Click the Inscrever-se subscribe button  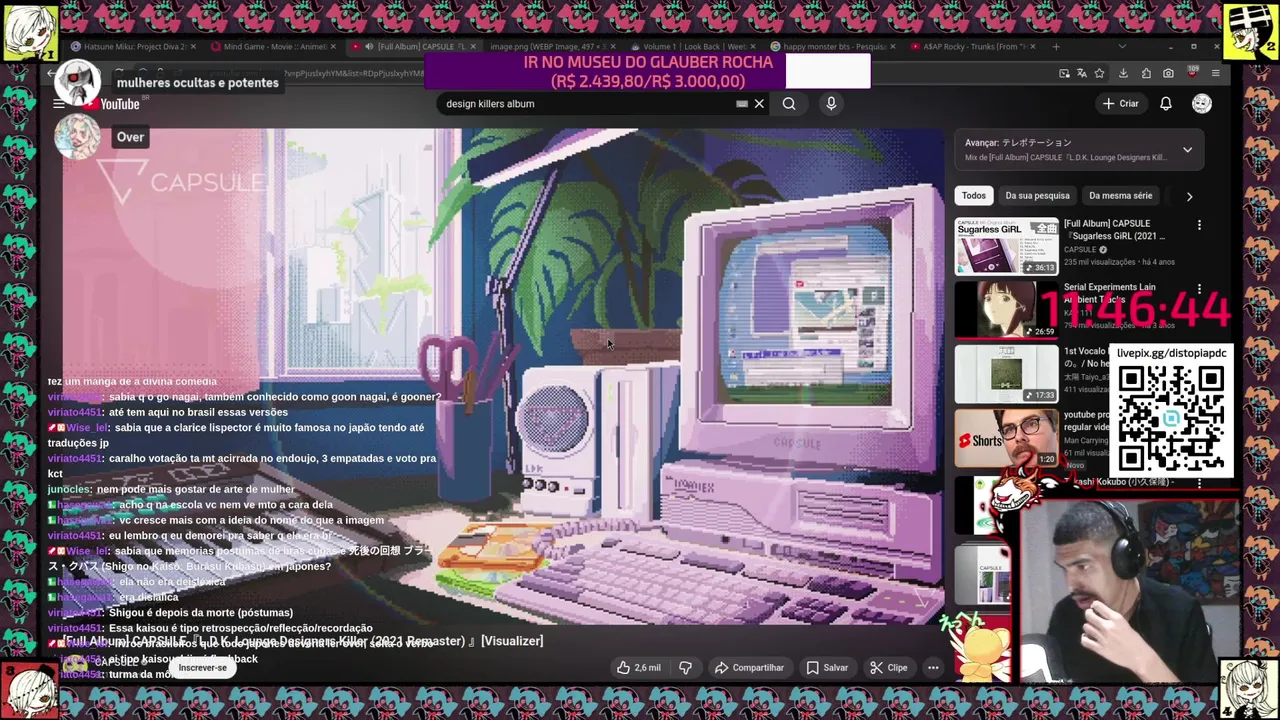[203, 667]
